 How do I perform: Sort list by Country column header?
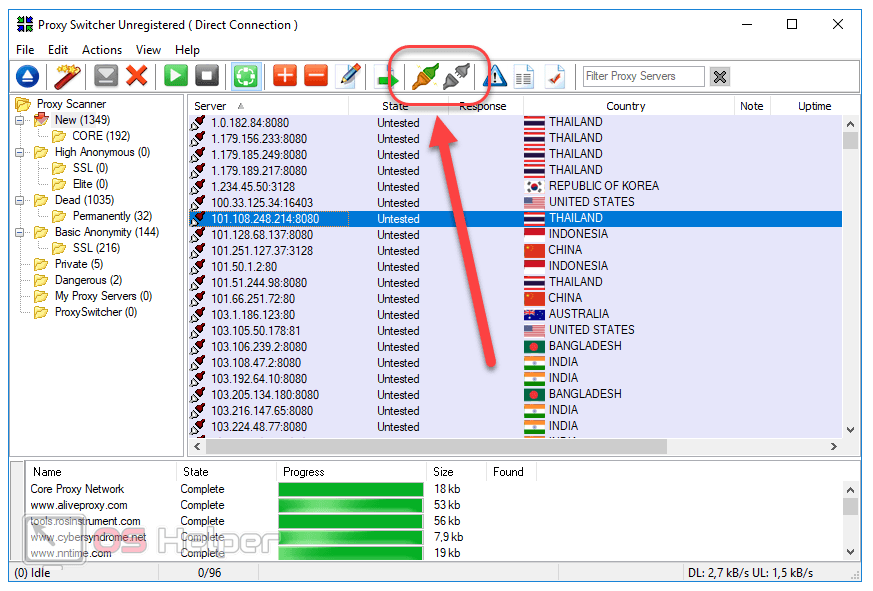(625, 106)
